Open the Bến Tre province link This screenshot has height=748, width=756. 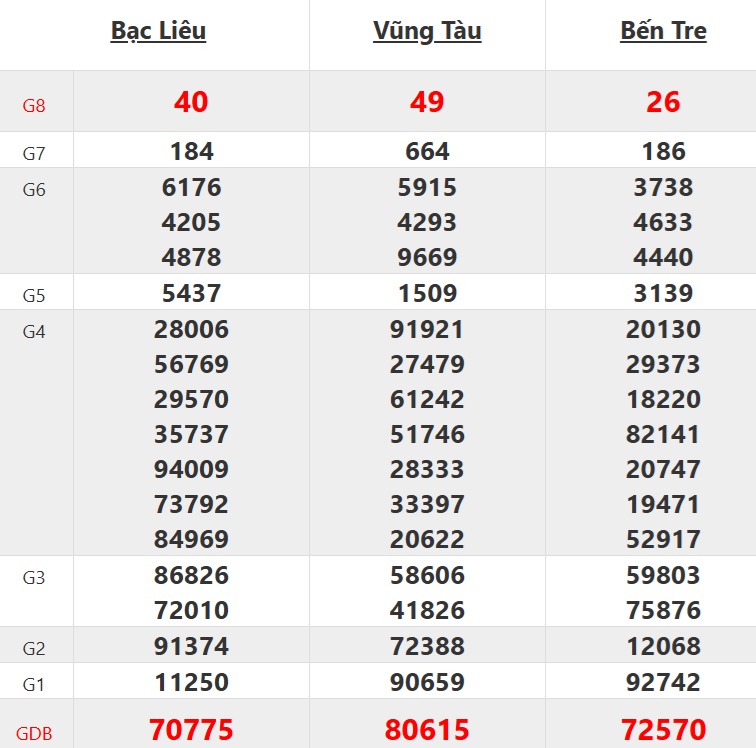click(x=663, y=31)
